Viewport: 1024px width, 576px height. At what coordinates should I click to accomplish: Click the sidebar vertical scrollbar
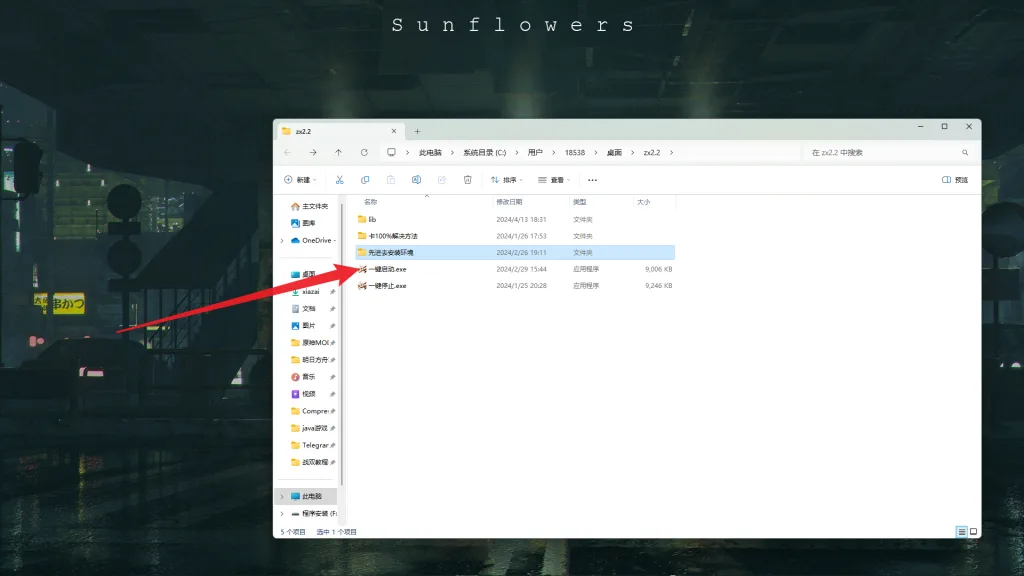[x=342, y=345]
